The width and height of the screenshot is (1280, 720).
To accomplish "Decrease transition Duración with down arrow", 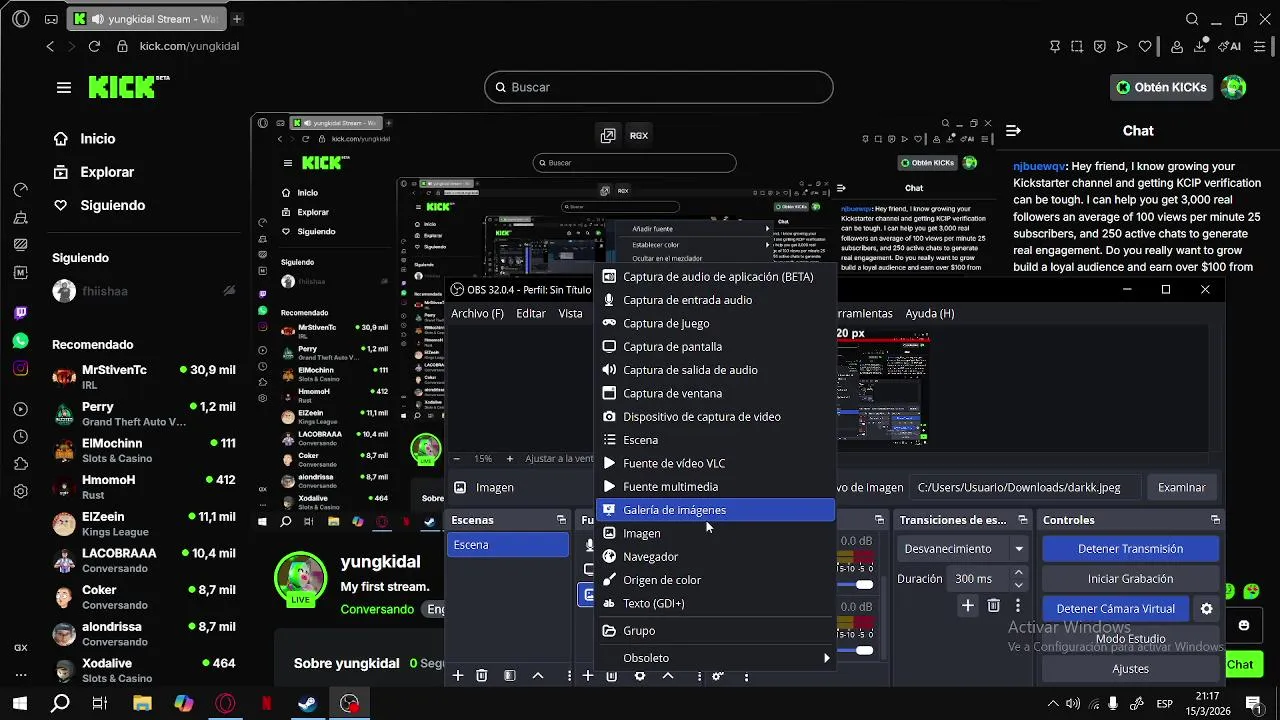I will pyautogui.click(x=1019, y=585).
